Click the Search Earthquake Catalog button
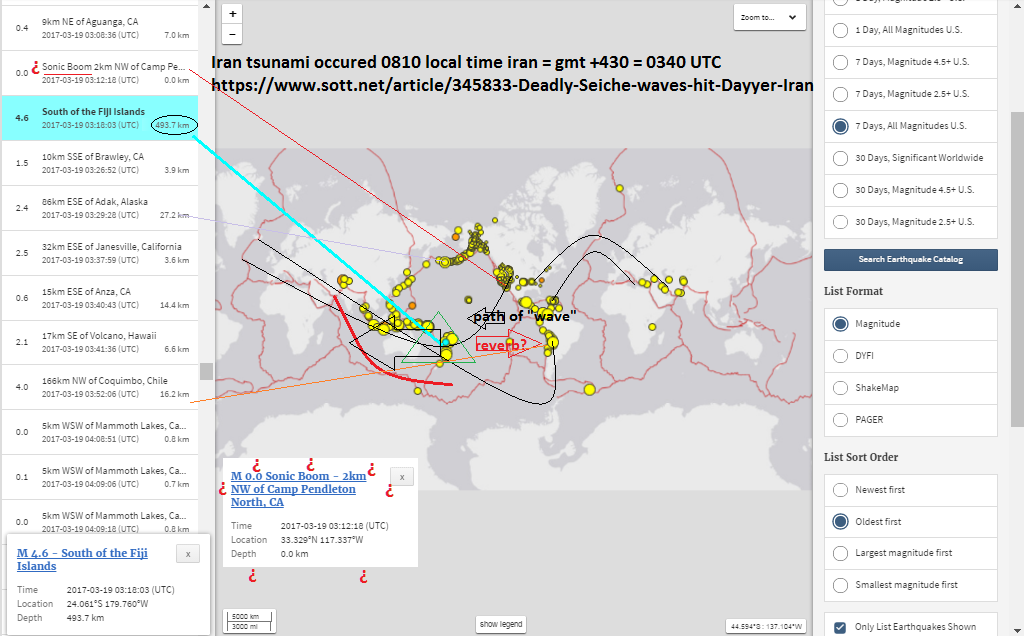The height and width of the screenshot is (636, 1024). point(910,259)
